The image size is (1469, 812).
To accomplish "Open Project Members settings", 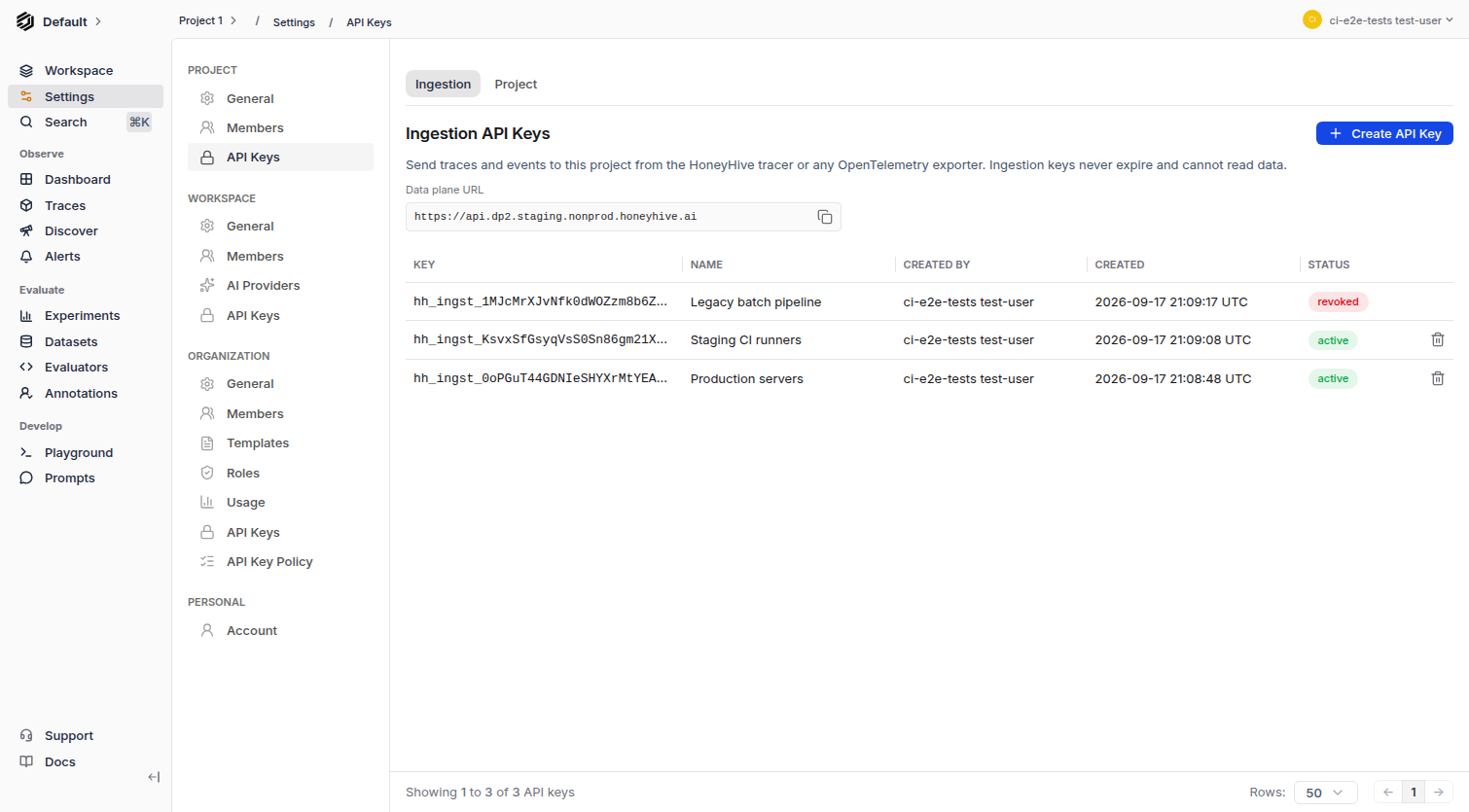I will pyautogui.click(x=280, y=128).
